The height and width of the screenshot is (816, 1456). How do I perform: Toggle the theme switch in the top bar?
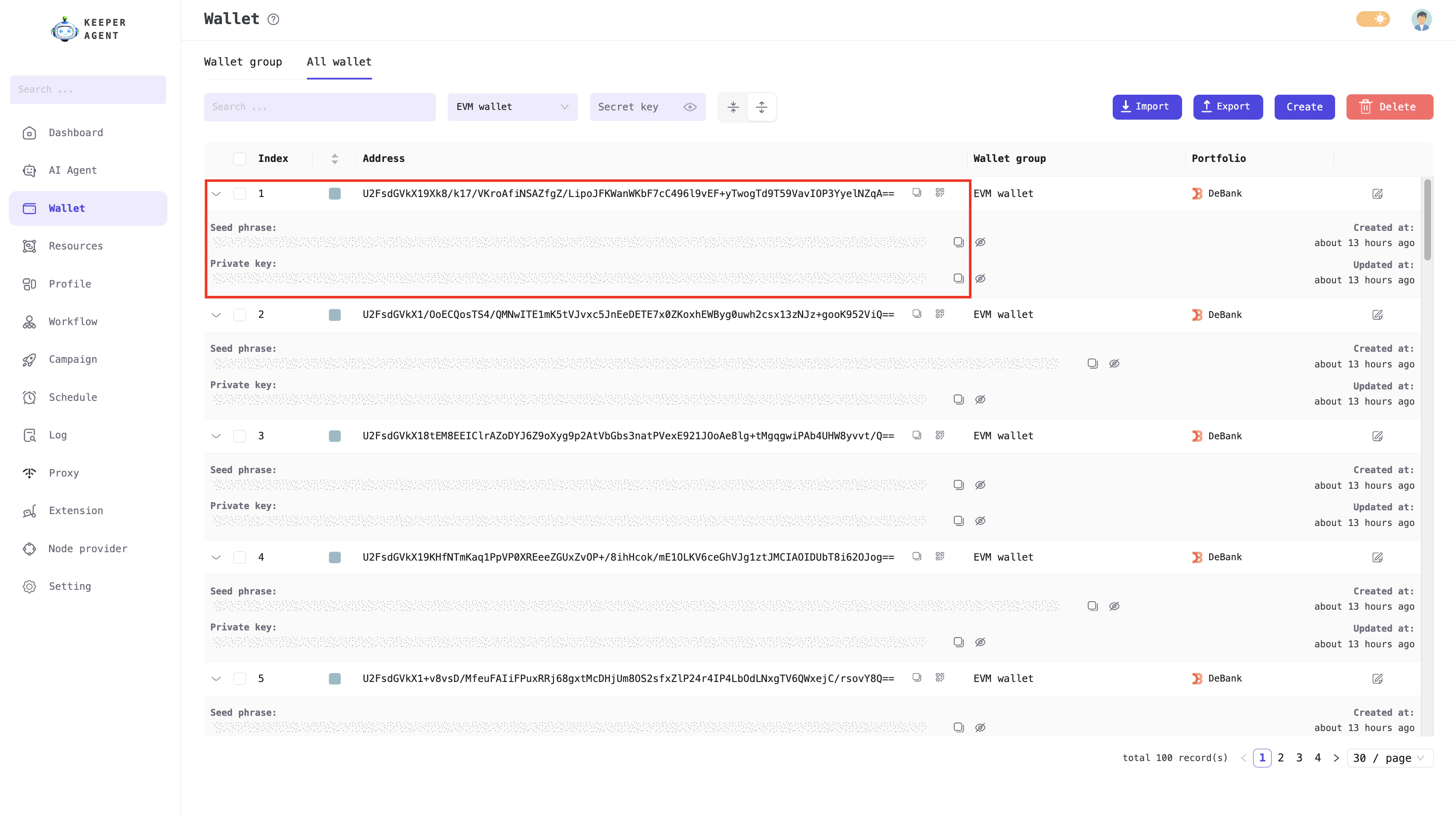coord(1374,19)
